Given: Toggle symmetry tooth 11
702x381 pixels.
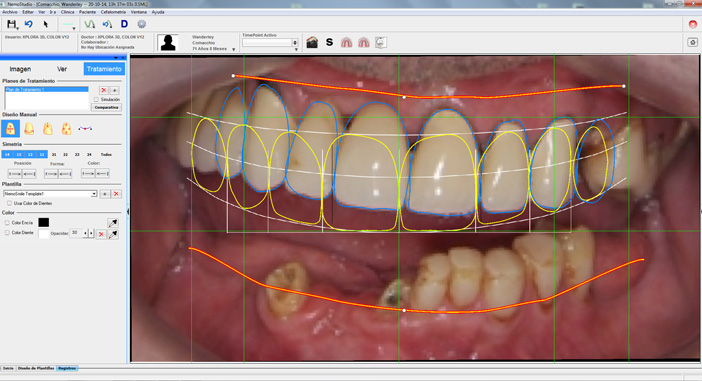Looking at the screenshot, I should coord(42,154).
